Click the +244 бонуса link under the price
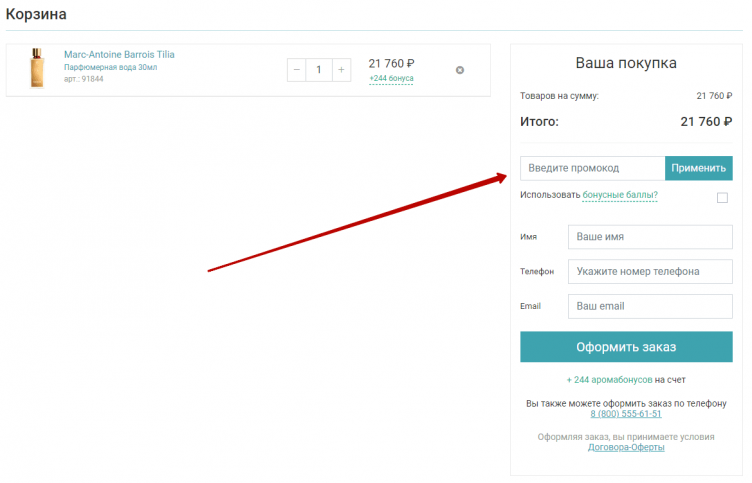 pos(391,78)
